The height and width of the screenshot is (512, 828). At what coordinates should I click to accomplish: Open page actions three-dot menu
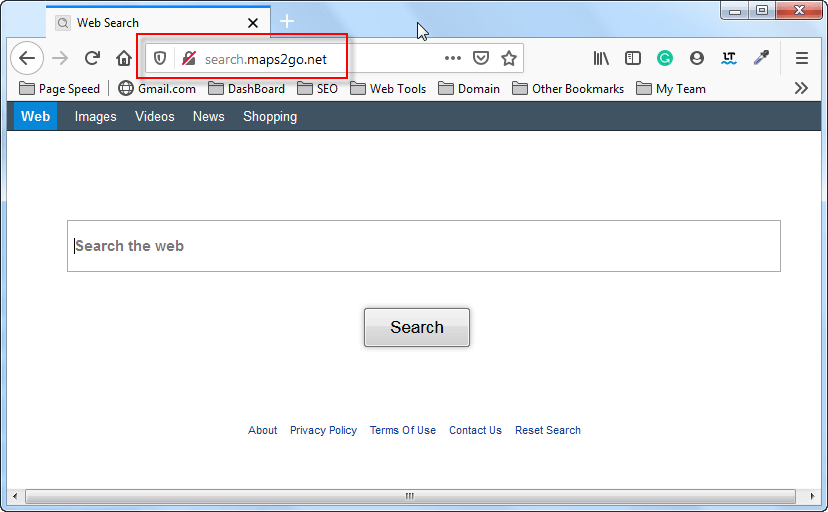pos(453,58)
